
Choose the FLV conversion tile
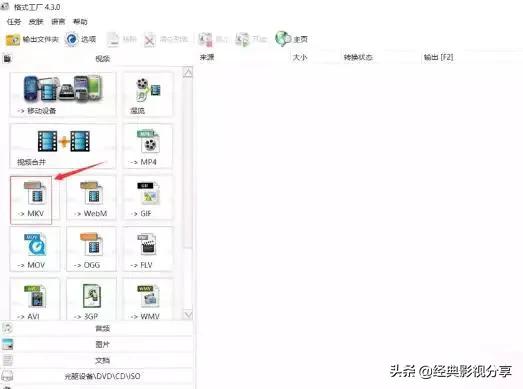coord(148,250)
